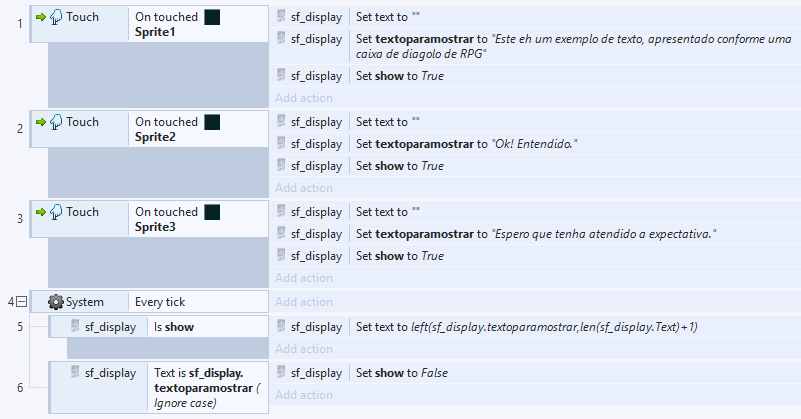Viewport: 801px width, 419px height.
Task: Collapse event 4 using the minus box
Action: [21, 302]
